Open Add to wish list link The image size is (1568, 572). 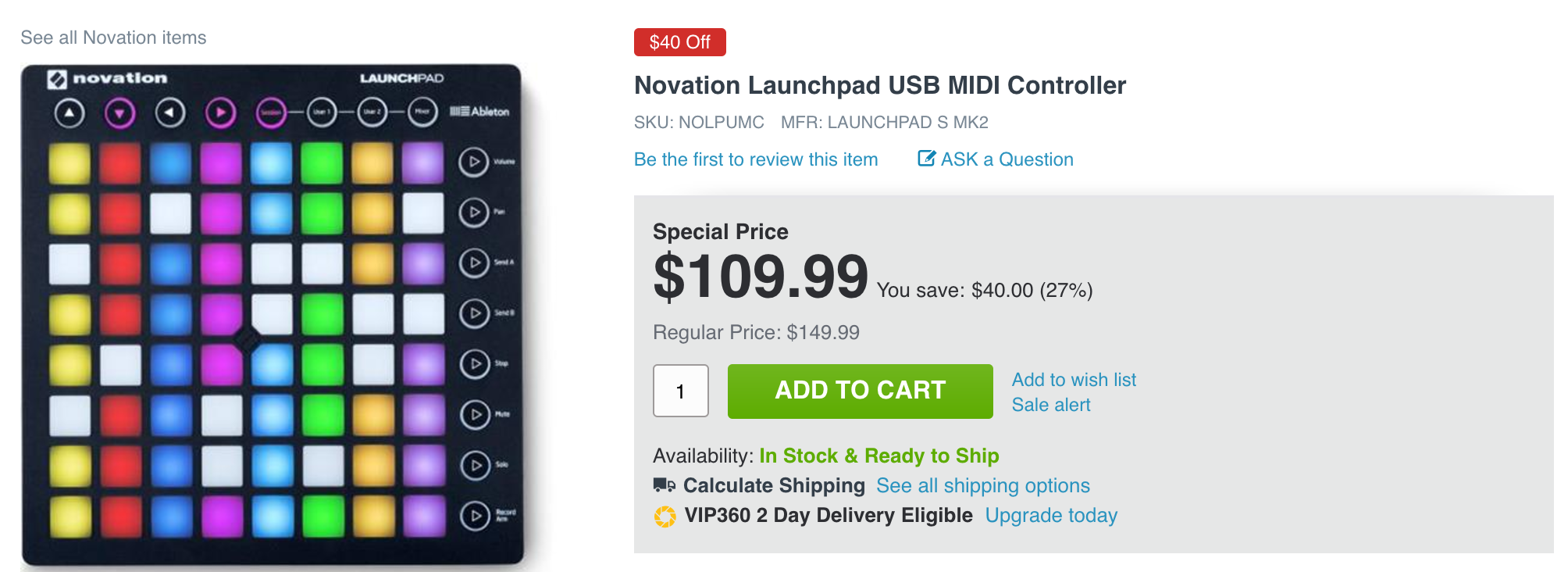(1074, 380)
